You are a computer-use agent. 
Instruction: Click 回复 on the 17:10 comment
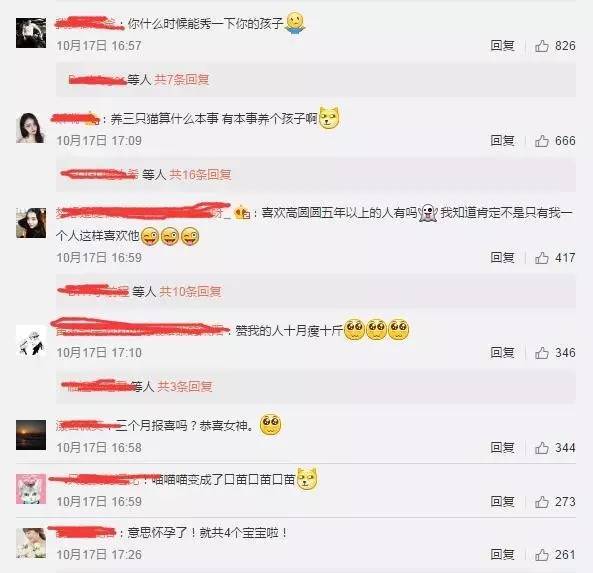tap(502, 352)
